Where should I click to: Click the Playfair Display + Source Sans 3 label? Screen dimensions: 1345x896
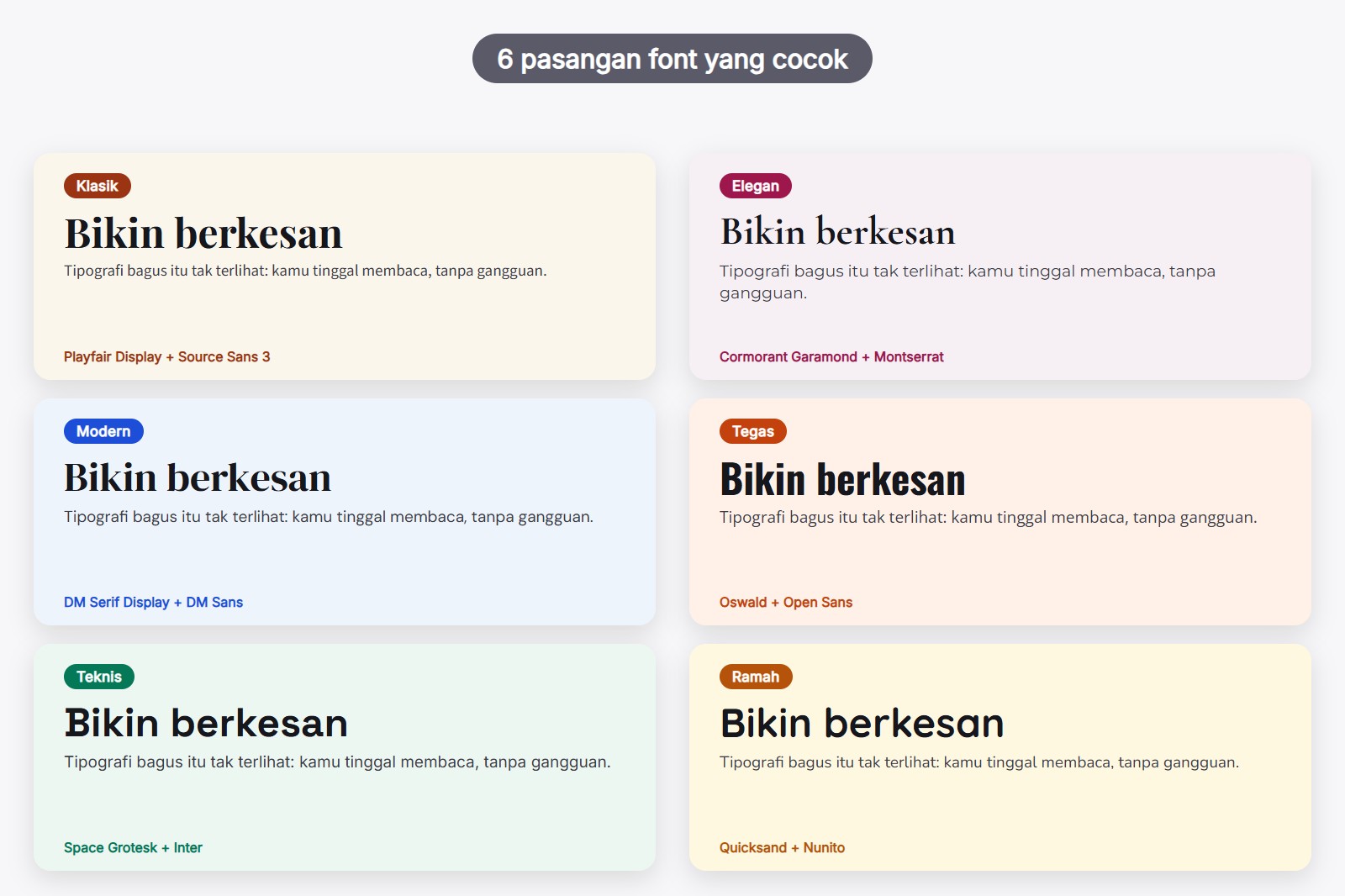click(167, 356)
